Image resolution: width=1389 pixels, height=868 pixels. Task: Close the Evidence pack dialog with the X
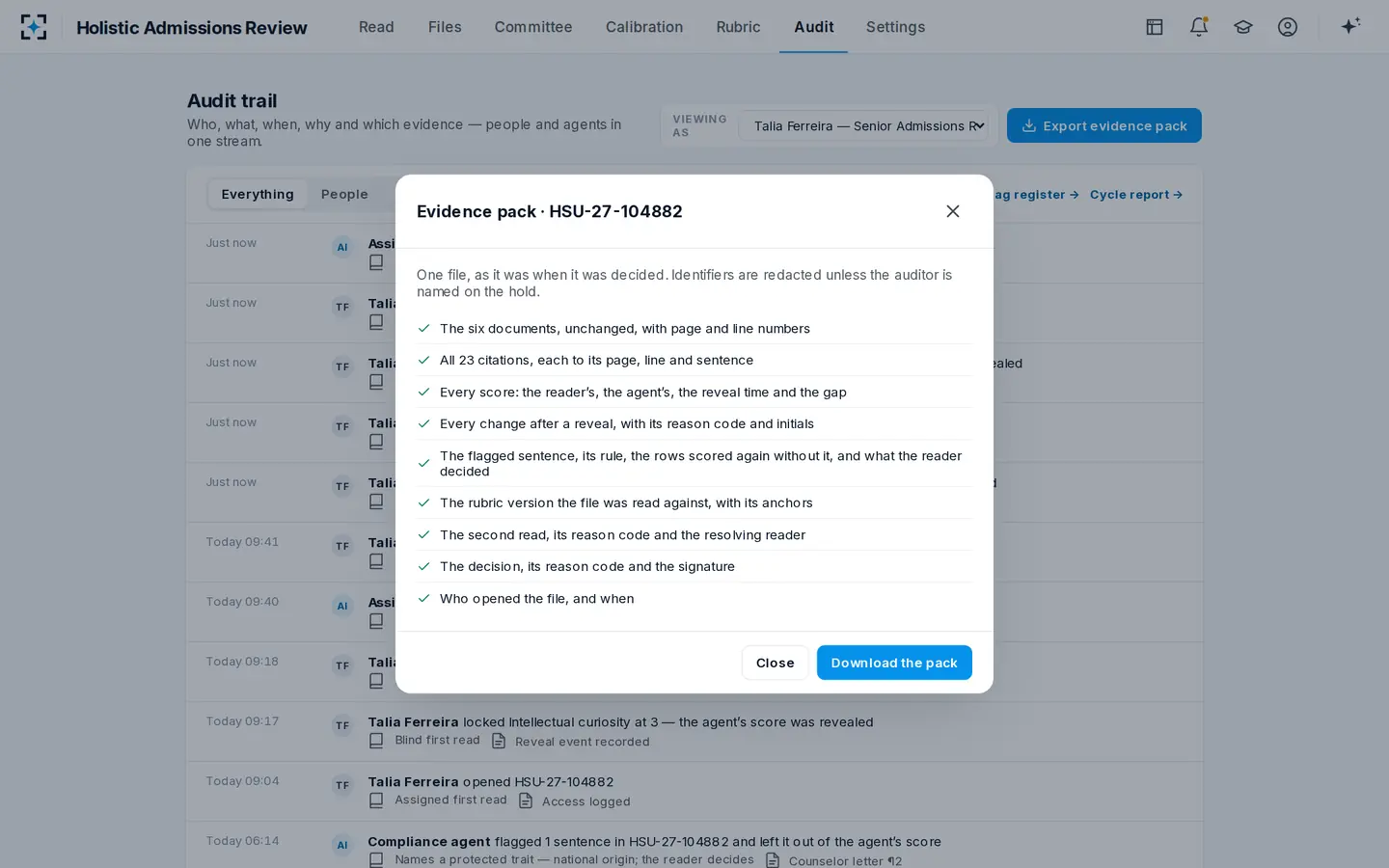[x=953, y=211]
